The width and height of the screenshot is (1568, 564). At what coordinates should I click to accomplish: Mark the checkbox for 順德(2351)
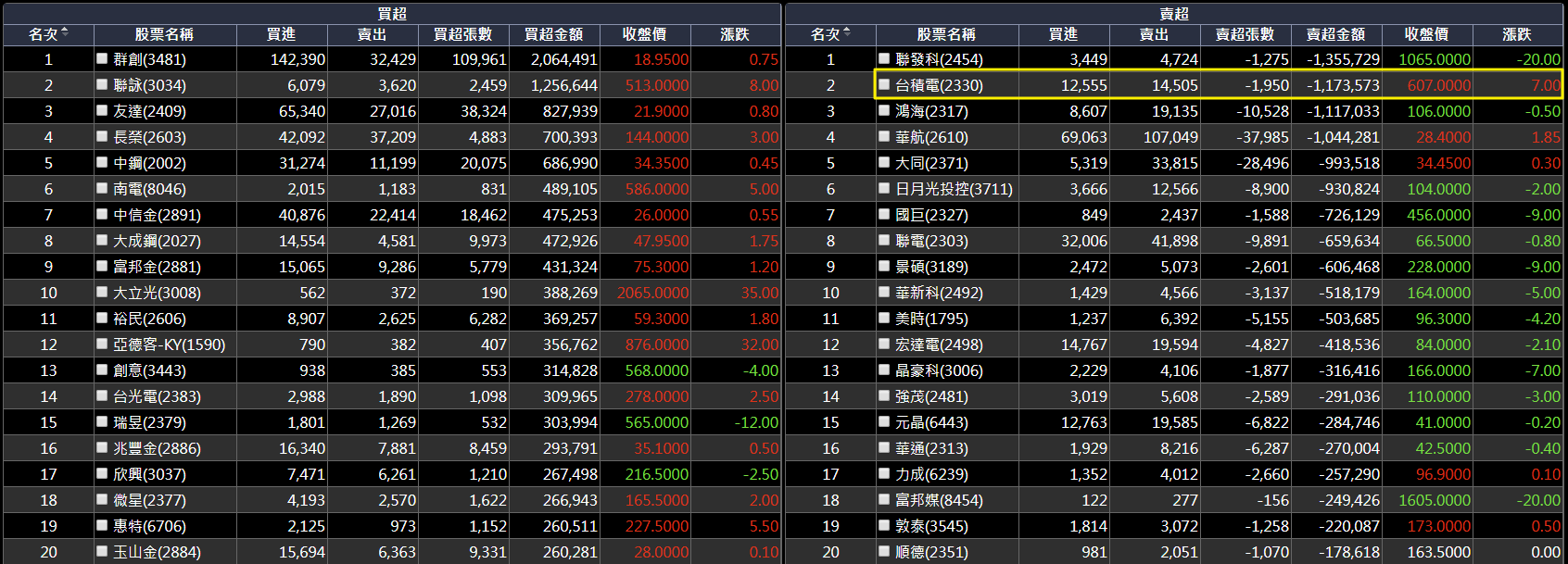point(884,551)
